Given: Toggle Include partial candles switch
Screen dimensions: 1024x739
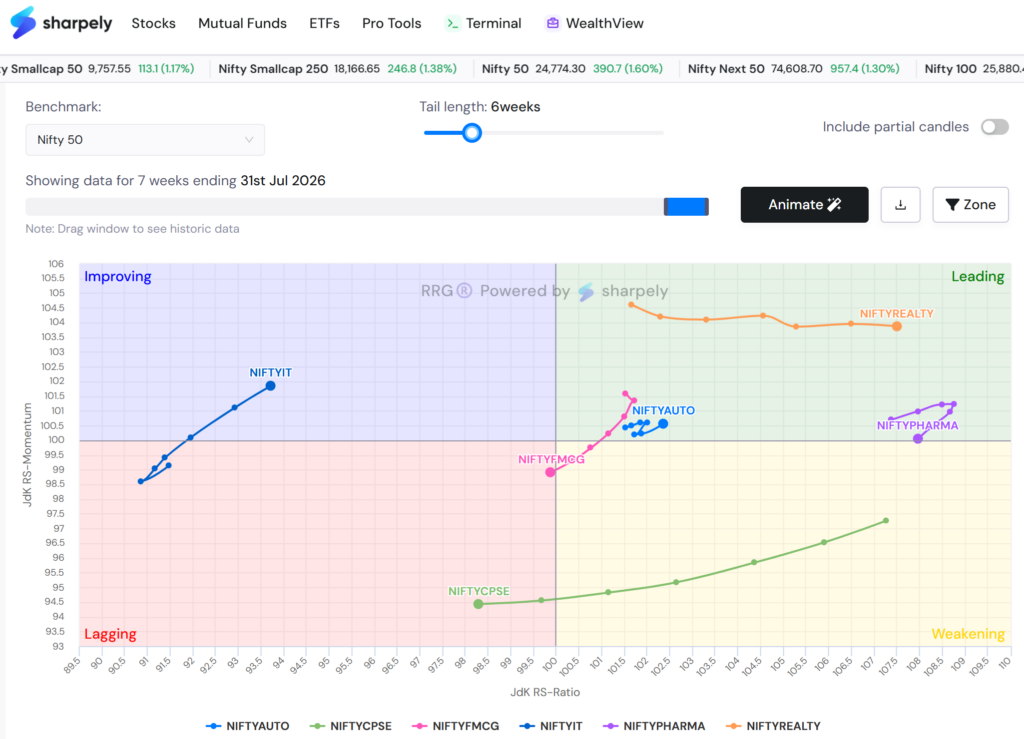Looking at the screenshot, I should pos(995,127).
